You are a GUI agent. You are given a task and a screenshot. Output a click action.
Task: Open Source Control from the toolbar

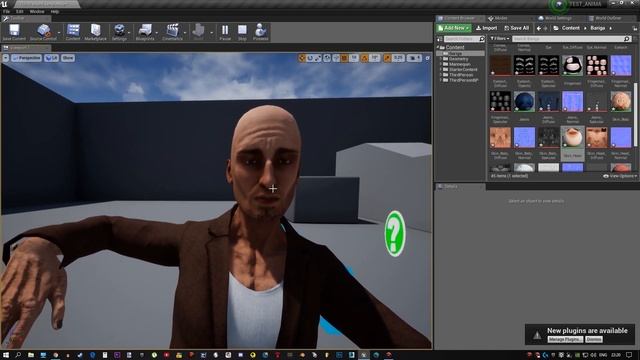coord(42,31)
